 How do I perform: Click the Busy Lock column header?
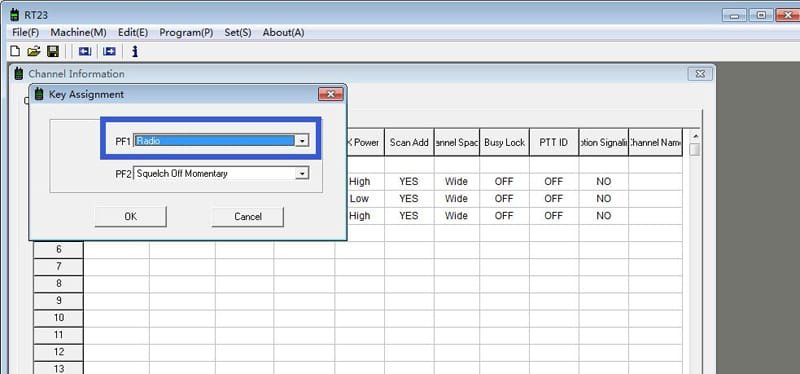pos(504,142)
